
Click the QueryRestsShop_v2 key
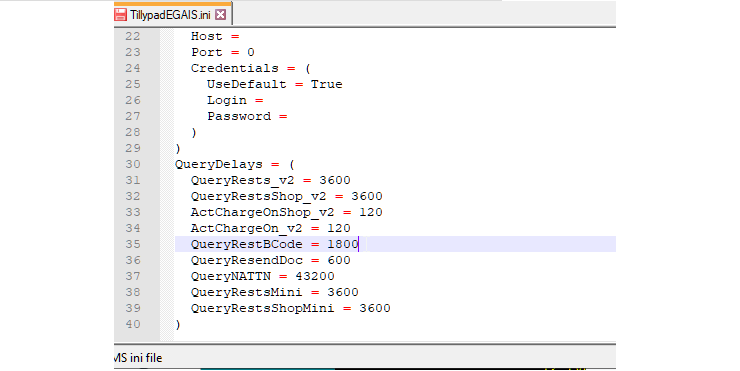258,196
